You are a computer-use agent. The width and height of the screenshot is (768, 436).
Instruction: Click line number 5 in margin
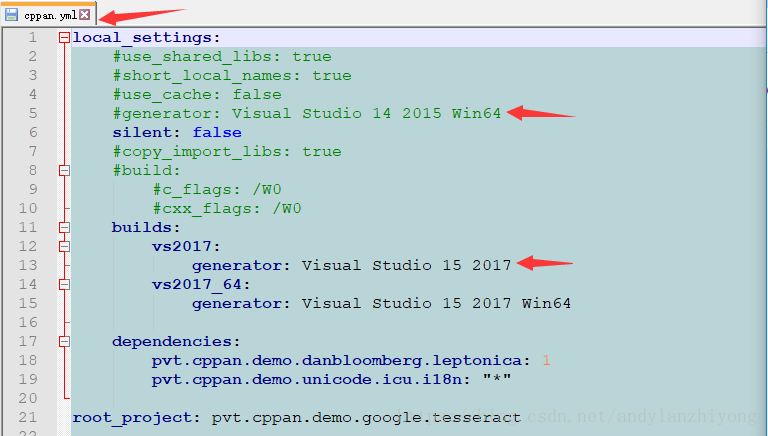33,114
